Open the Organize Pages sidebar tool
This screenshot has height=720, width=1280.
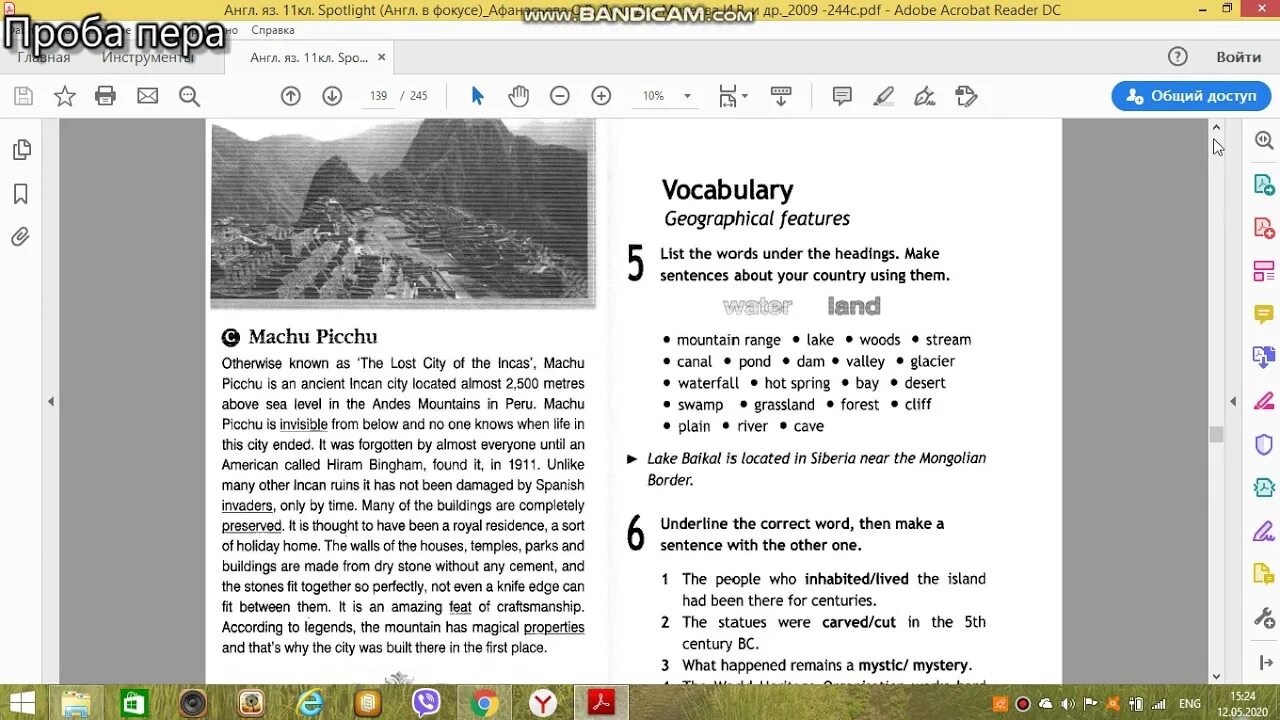coord(1264,271)
